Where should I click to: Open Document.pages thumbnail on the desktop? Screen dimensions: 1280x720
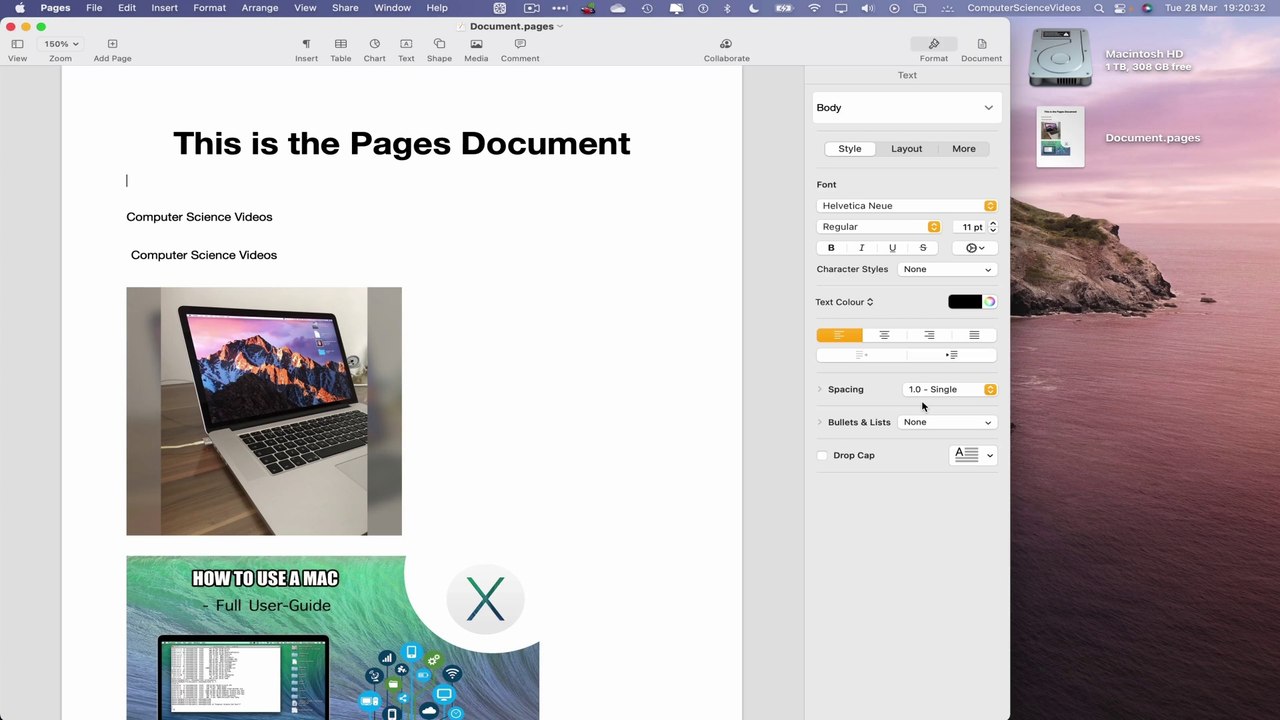tap(1060, 137)
